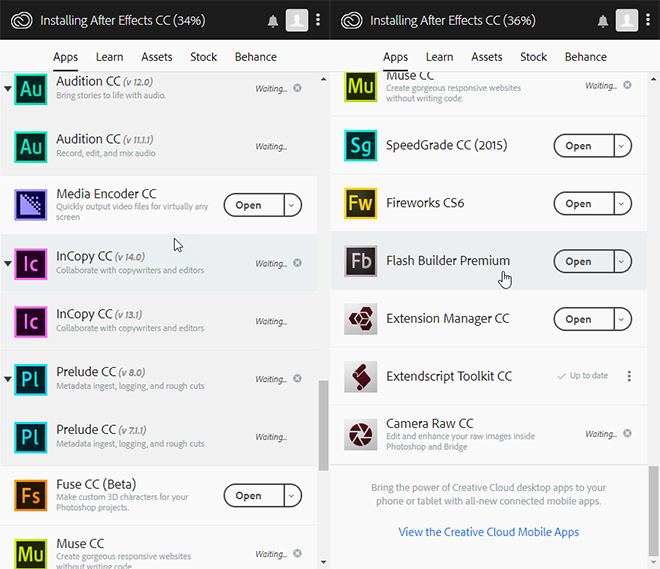
Task: Cancel the waiting Camera Raw CC install
Action: [627, 434]
